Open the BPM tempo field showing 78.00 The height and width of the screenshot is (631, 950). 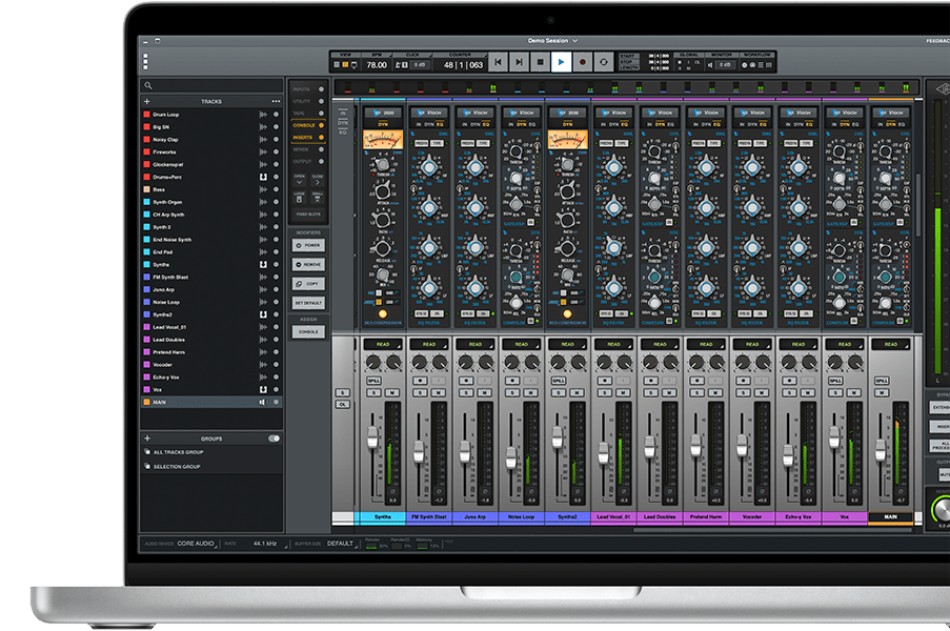(376, 65)
